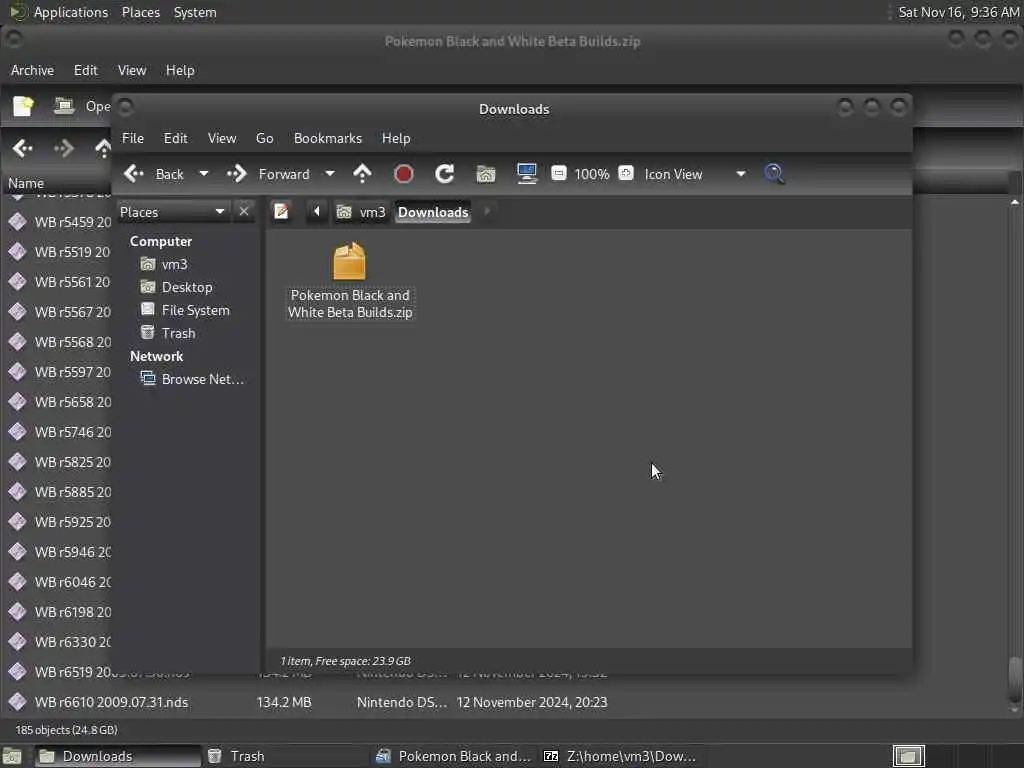Open Trash in Places sidebar

[178, 333]
